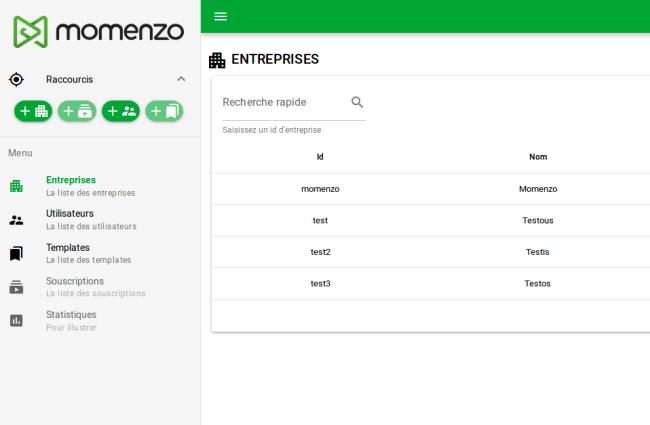Select the momenzo enterprise row
Image resolution: width=650 pixels, height=425 pixels.
click(x=431, y=189)
